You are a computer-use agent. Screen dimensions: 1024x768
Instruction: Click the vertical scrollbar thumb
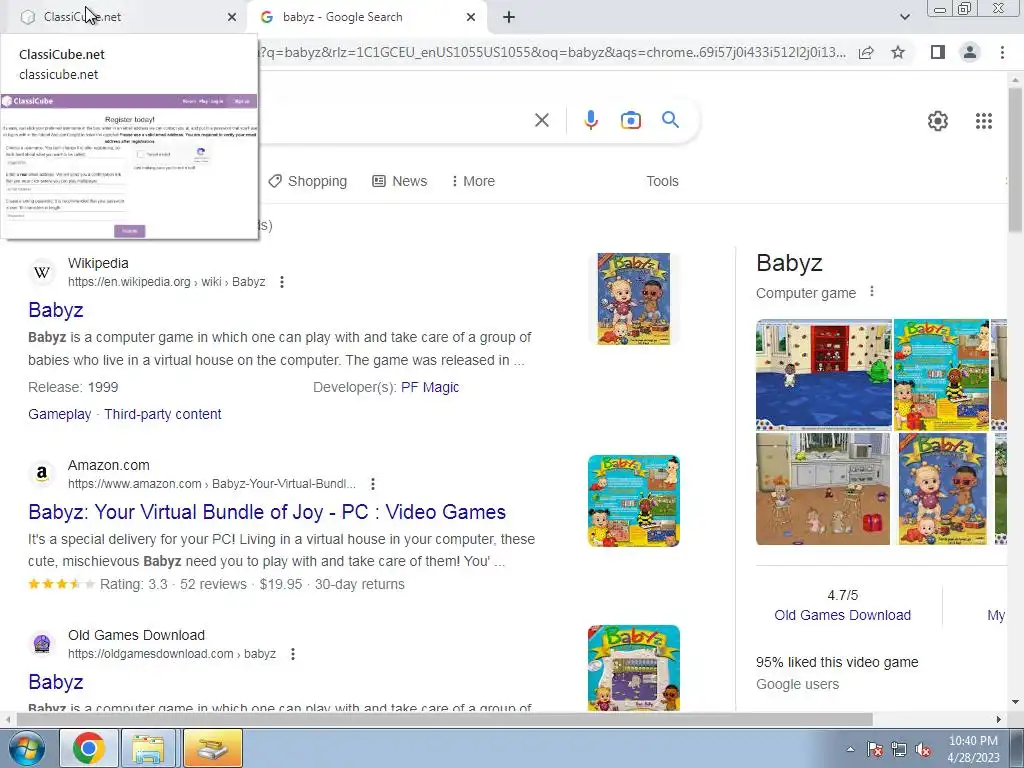tap(1016, 159)
